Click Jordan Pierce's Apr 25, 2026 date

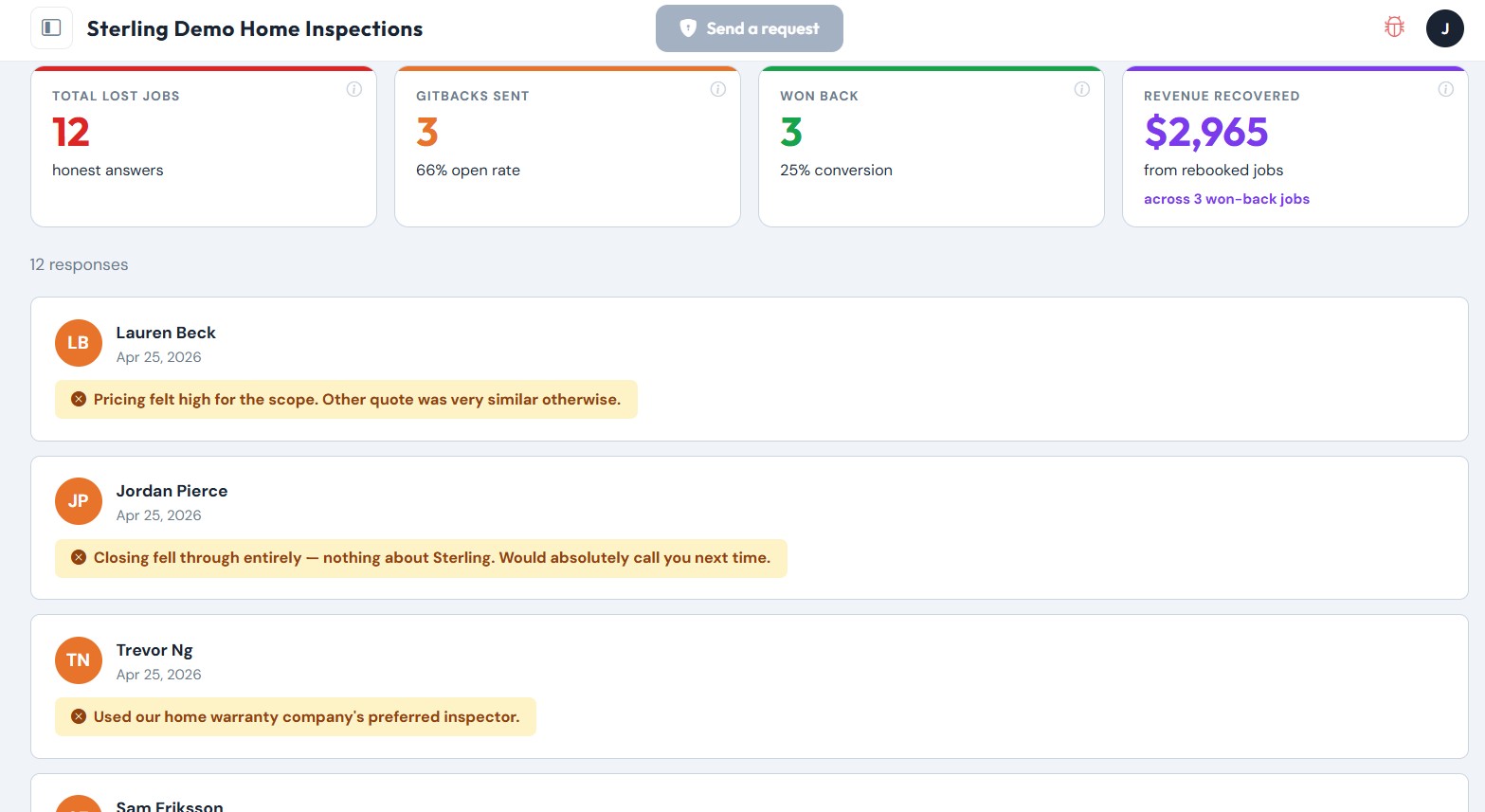(158, 515)
